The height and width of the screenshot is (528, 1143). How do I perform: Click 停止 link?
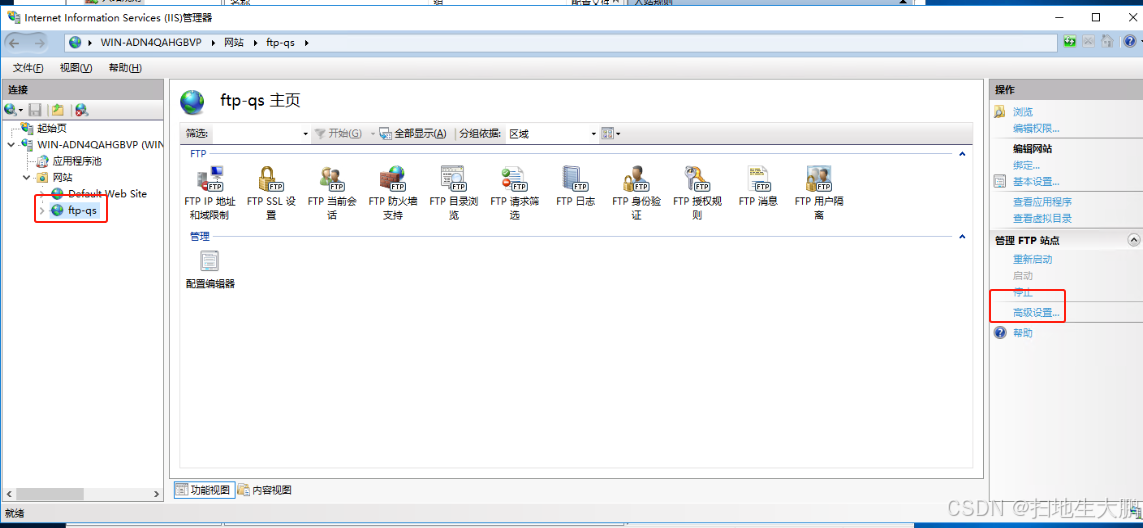(x=1023, y=292)
